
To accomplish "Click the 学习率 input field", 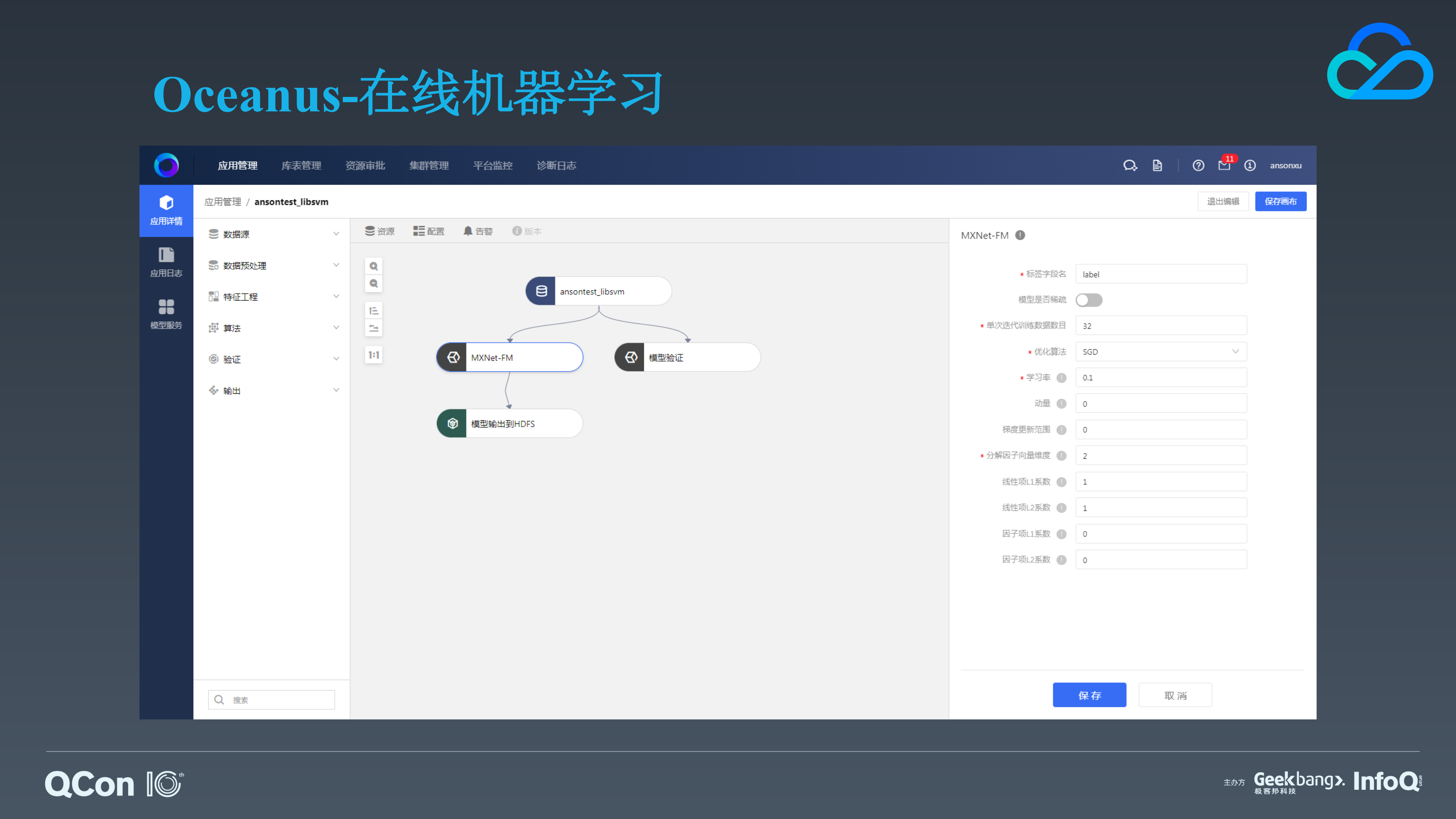I will point(1161,378).
